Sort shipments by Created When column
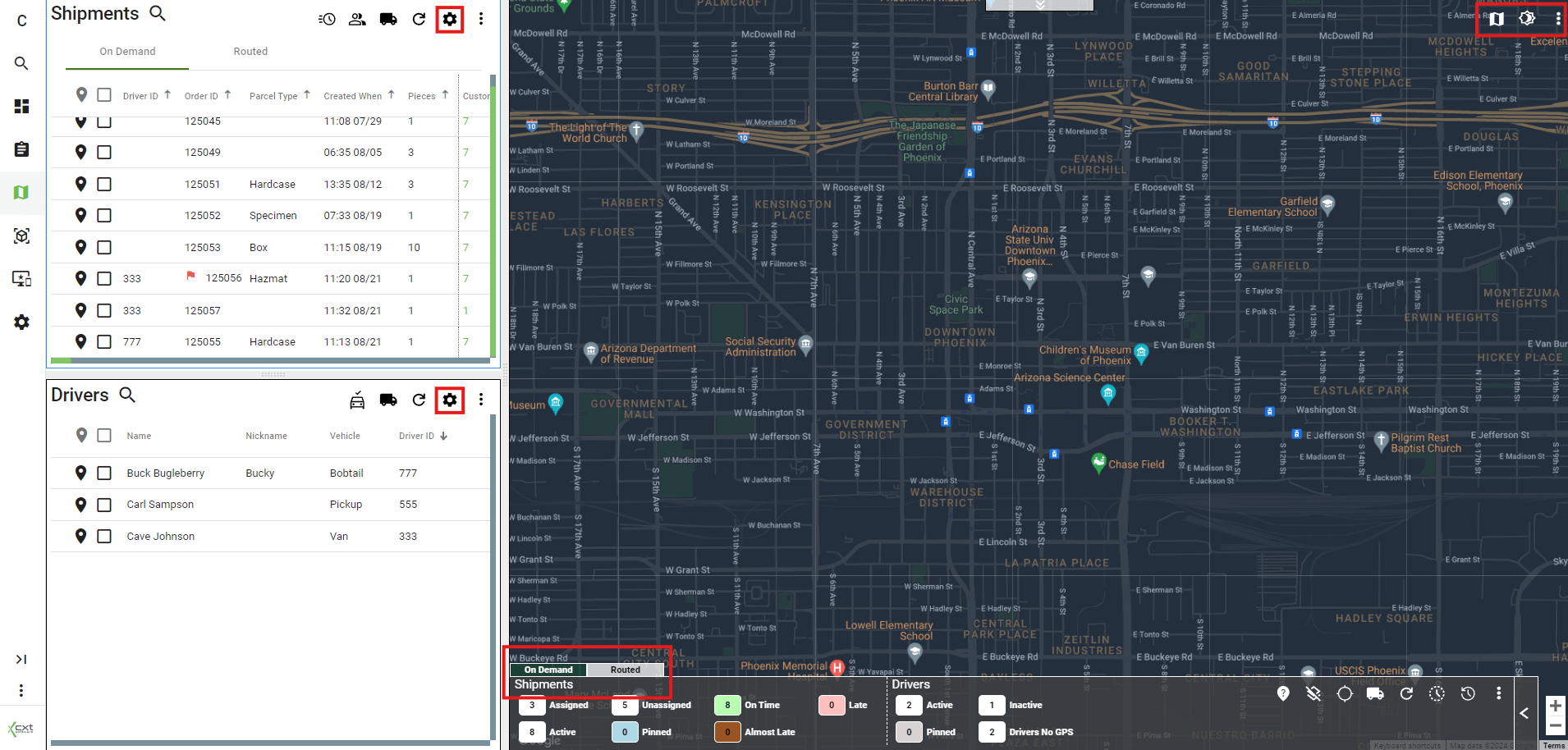1568x750 pixels. coord(353,96)
